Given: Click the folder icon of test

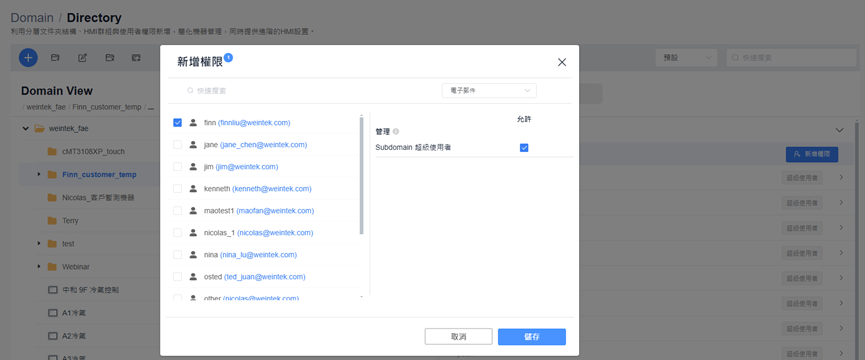Looking at the screenshot, I should (x=52, y=244).
